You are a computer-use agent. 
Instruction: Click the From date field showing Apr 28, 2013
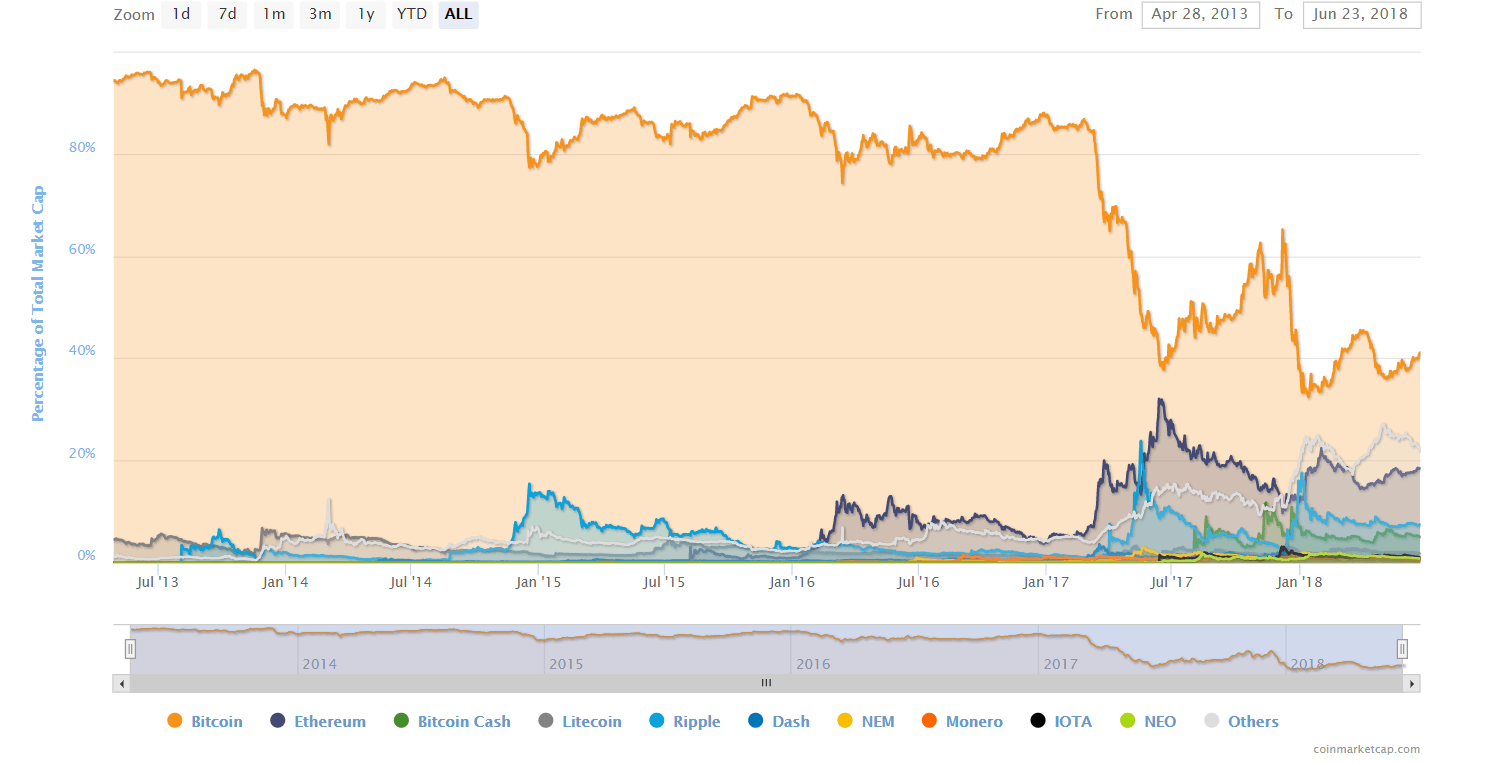point(1200,14)
